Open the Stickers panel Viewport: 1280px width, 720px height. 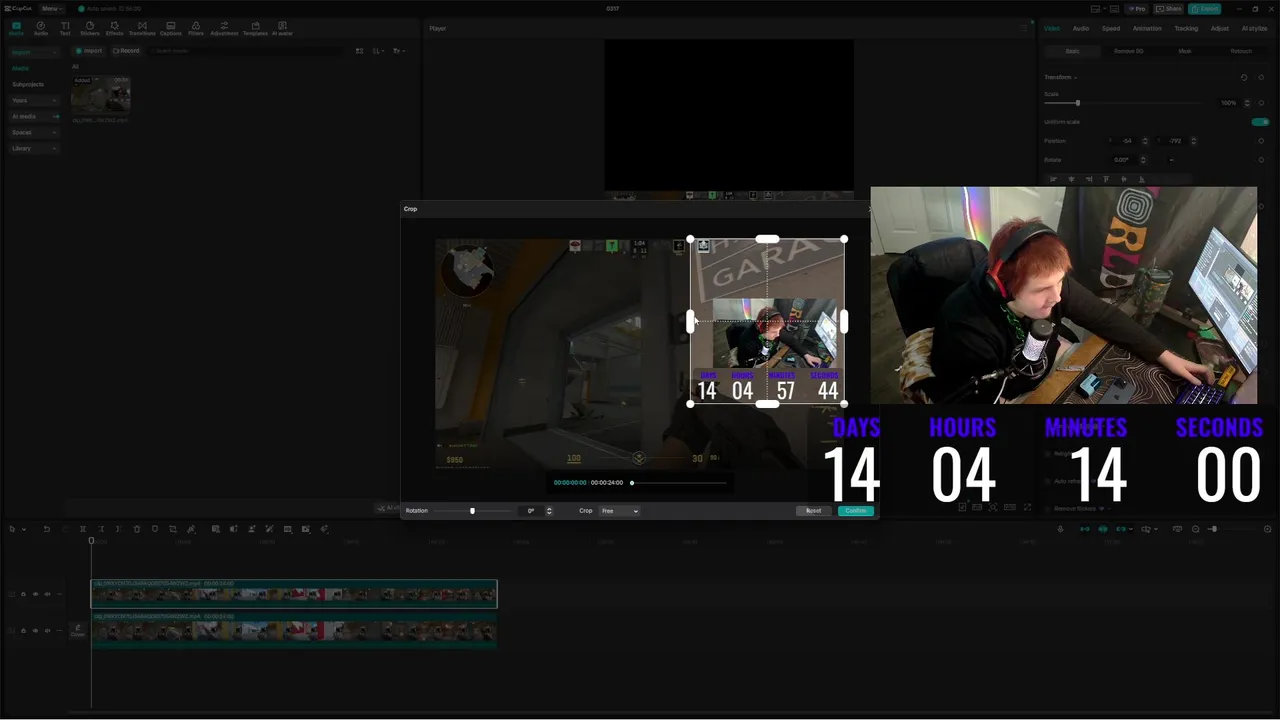coord(90,28)
